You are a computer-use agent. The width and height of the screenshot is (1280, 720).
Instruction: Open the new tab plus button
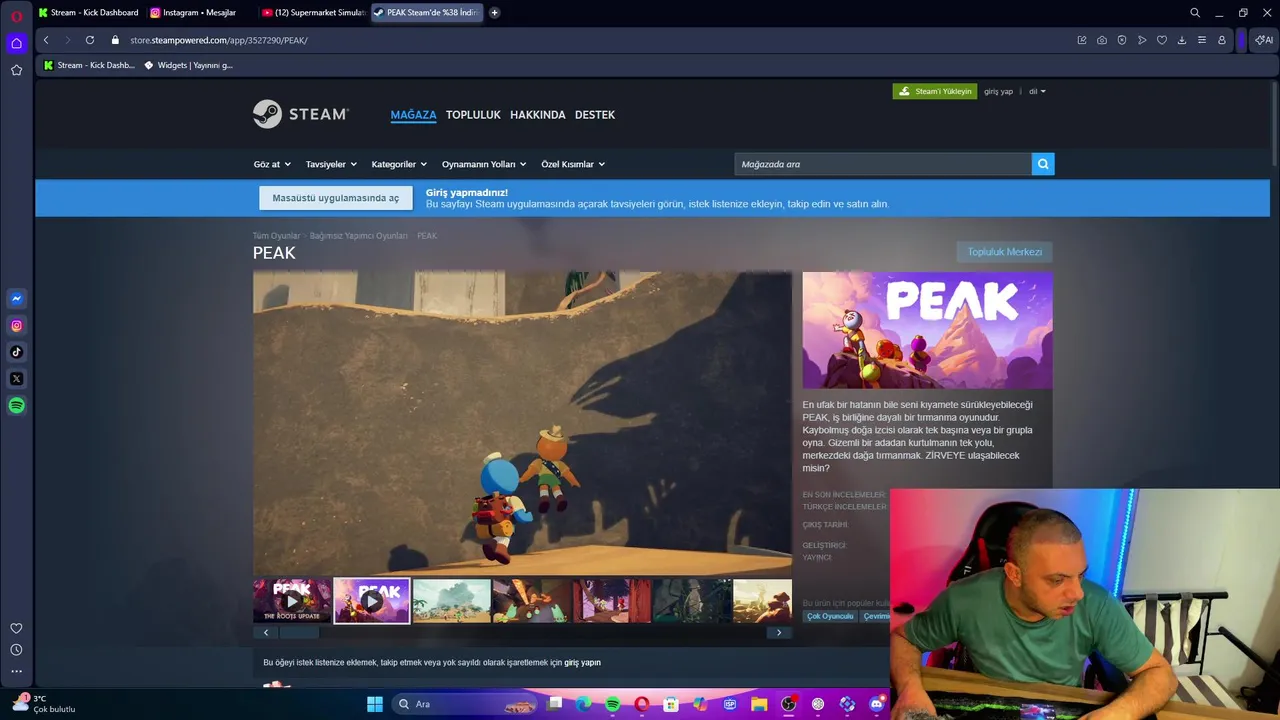[x=494, y=13]
